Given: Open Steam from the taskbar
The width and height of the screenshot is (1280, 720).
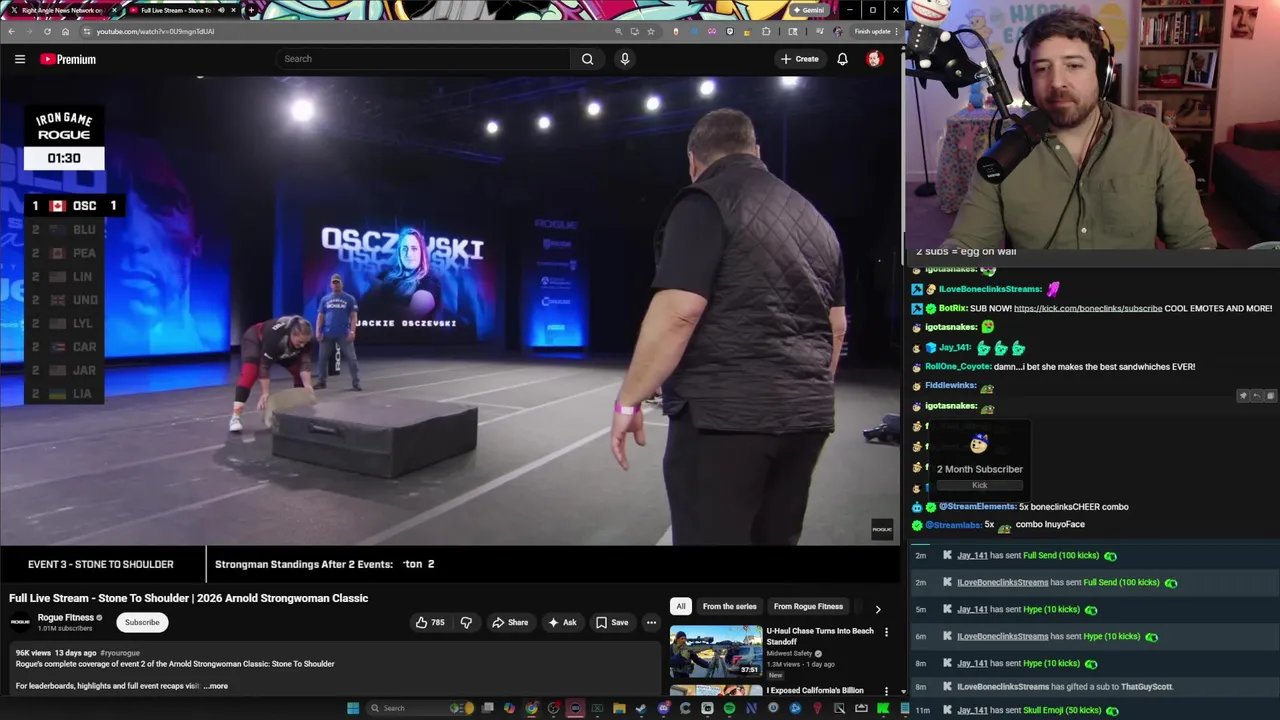Looking at the screenshot, I should [x=641, y=708].
